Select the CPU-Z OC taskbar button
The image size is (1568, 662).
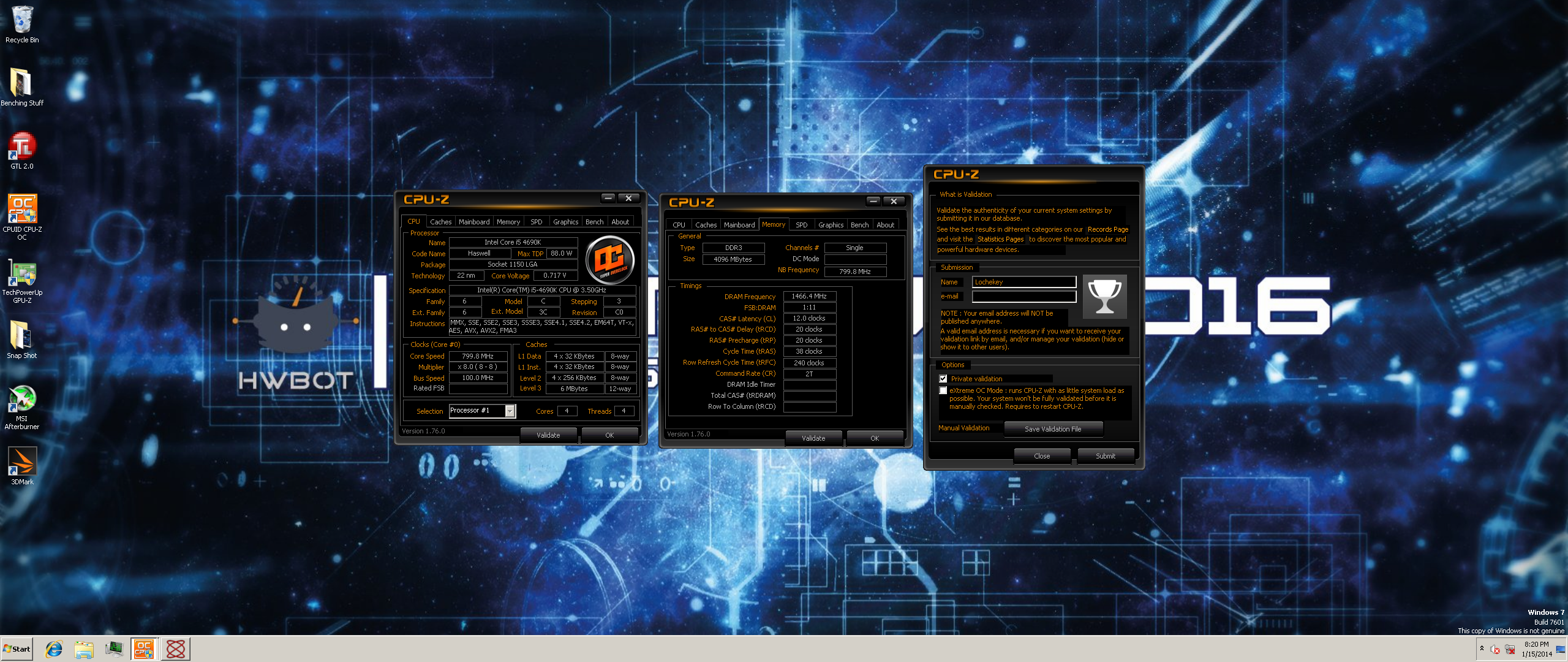click(x=144, y=649)
